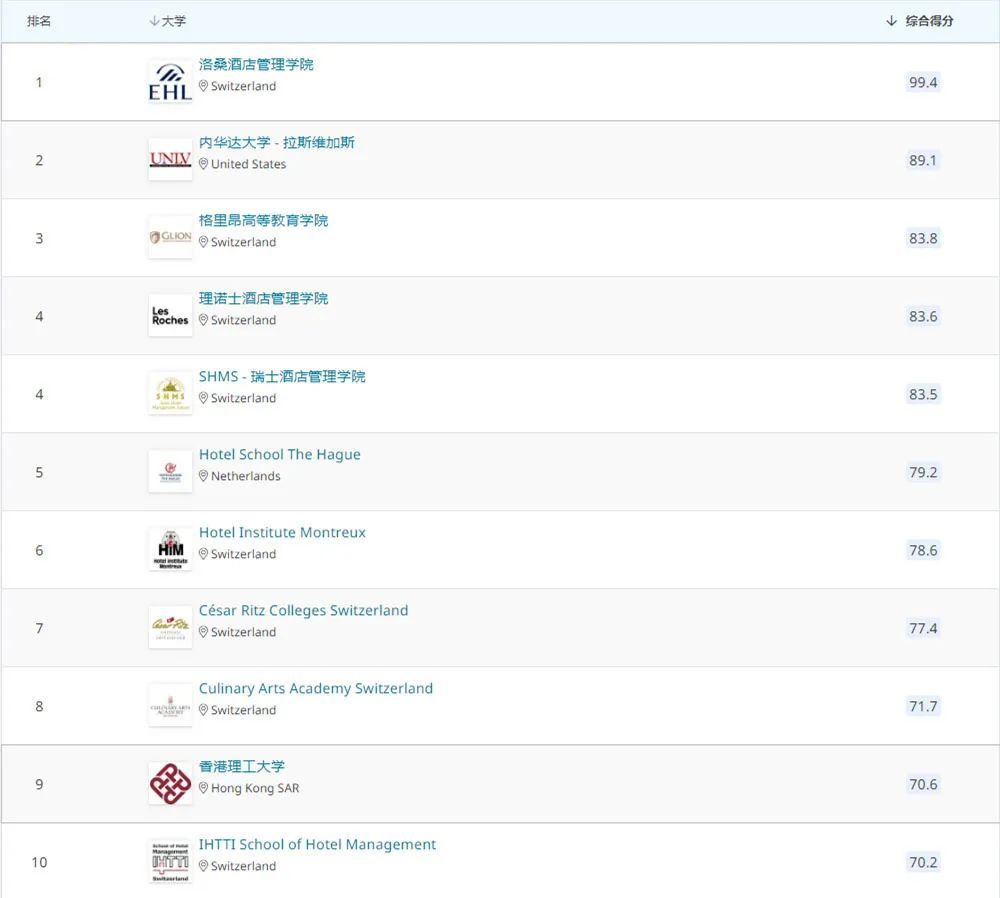Click rank number 10
The height and width of the screenshot is (898, 1000).
pos(39,862)
